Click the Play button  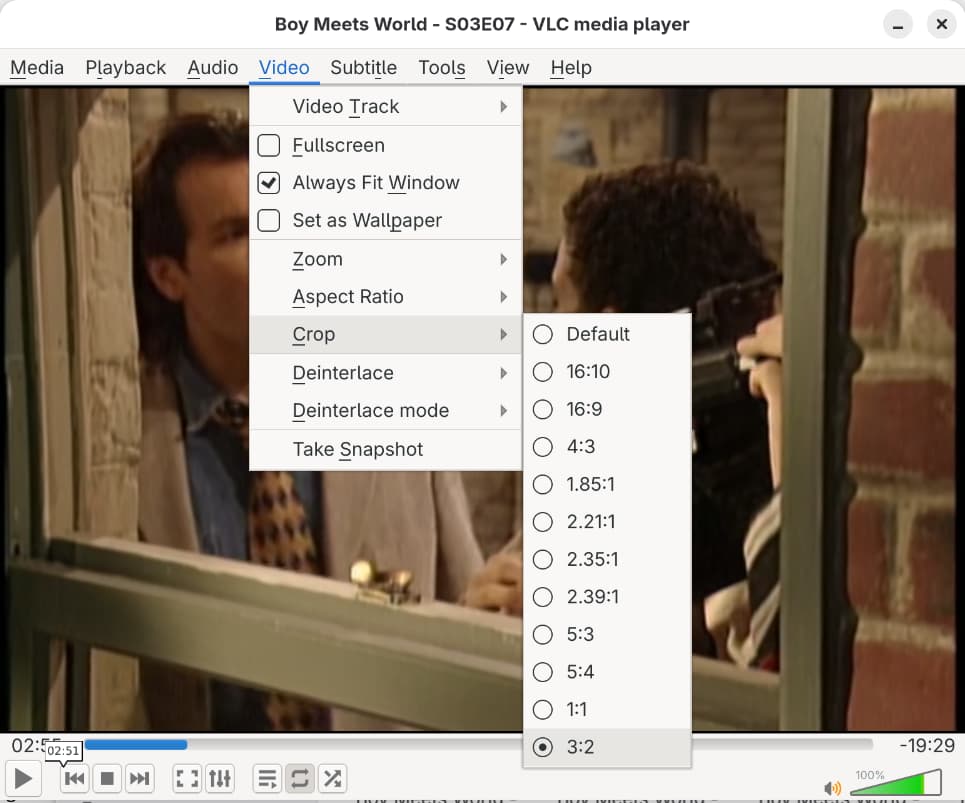point(23,778)
